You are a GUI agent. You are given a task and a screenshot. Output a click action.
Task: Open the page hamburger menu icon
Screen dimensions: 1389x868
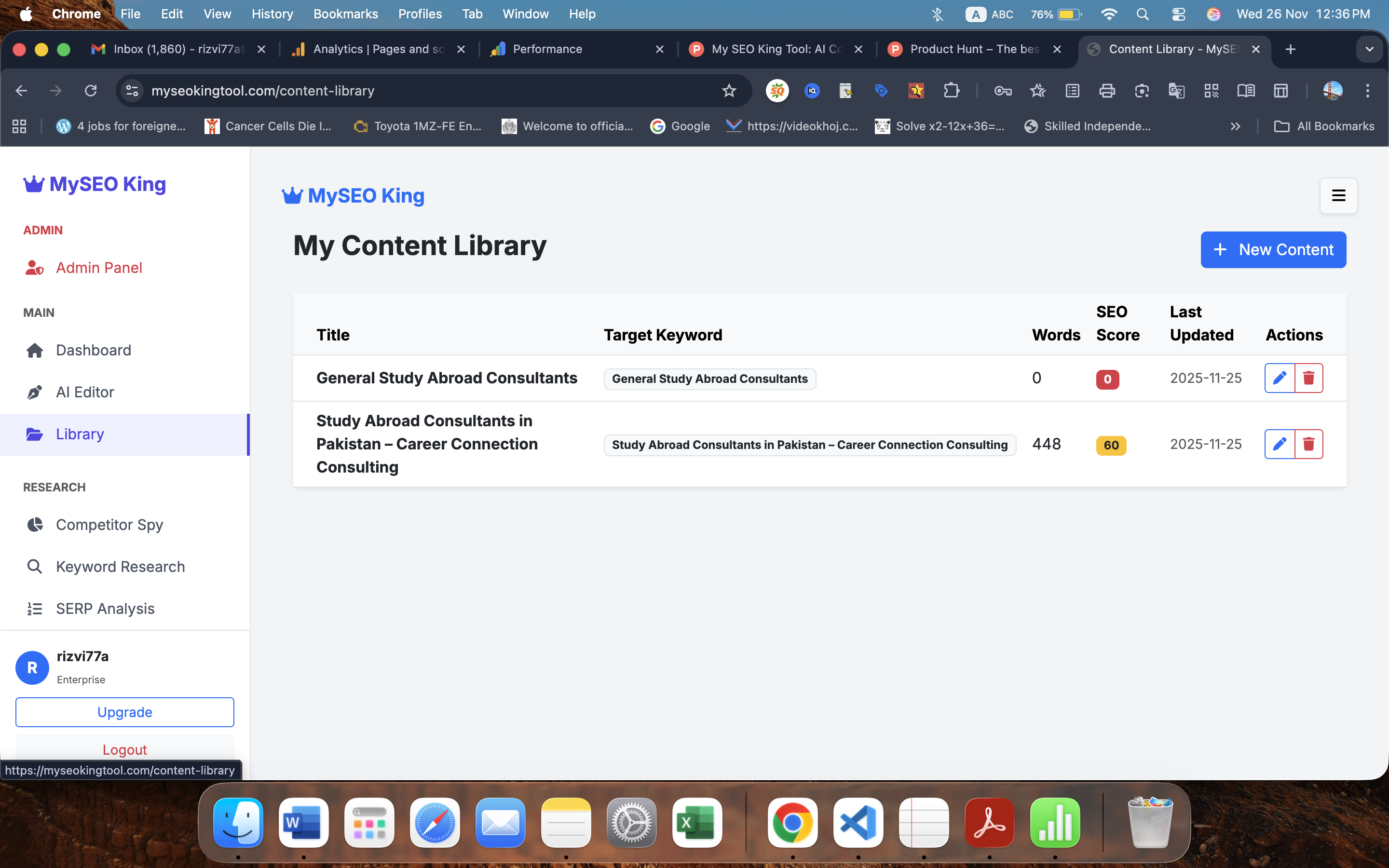pyautogui.click(x=1338, y=195)
